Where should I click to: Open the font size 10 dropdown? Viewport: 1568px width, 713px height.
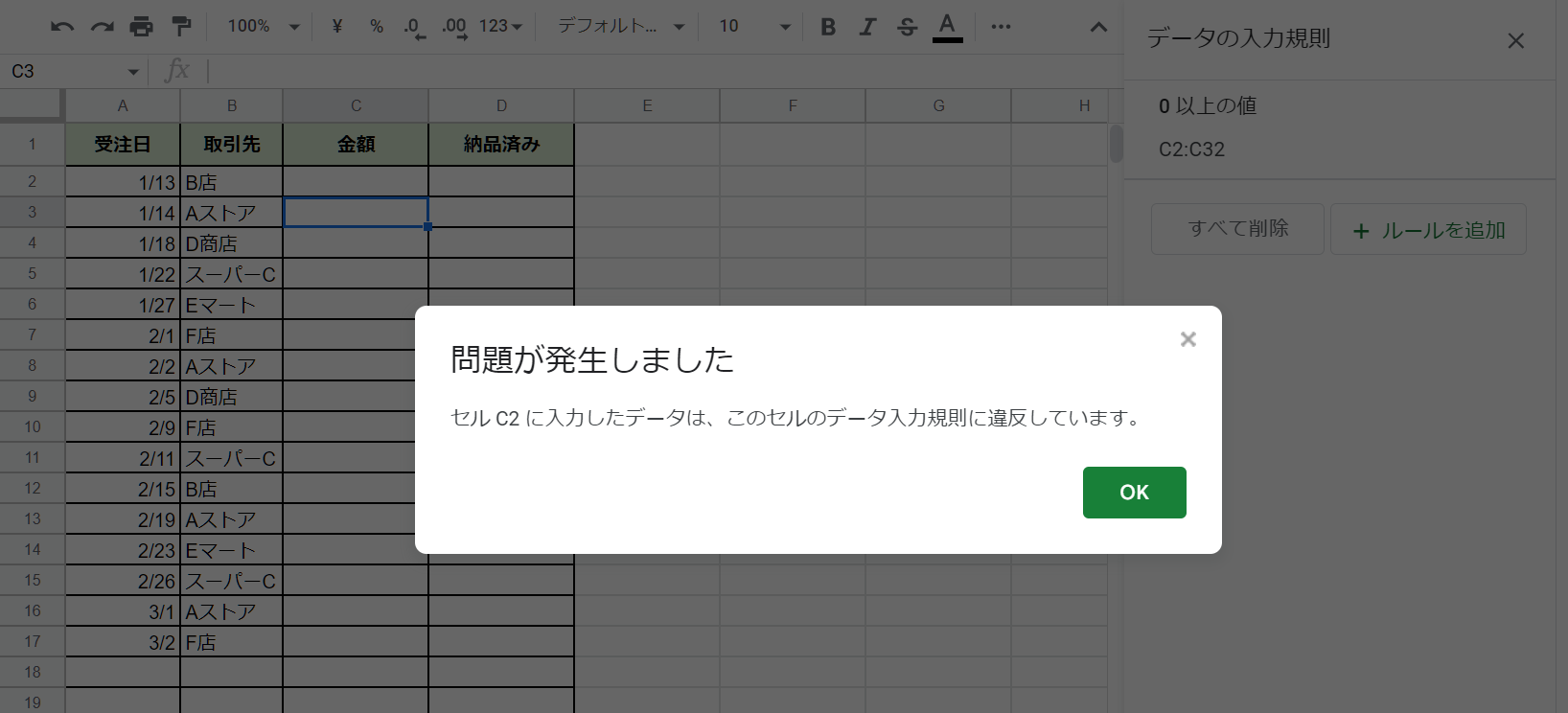click(755, 27)
